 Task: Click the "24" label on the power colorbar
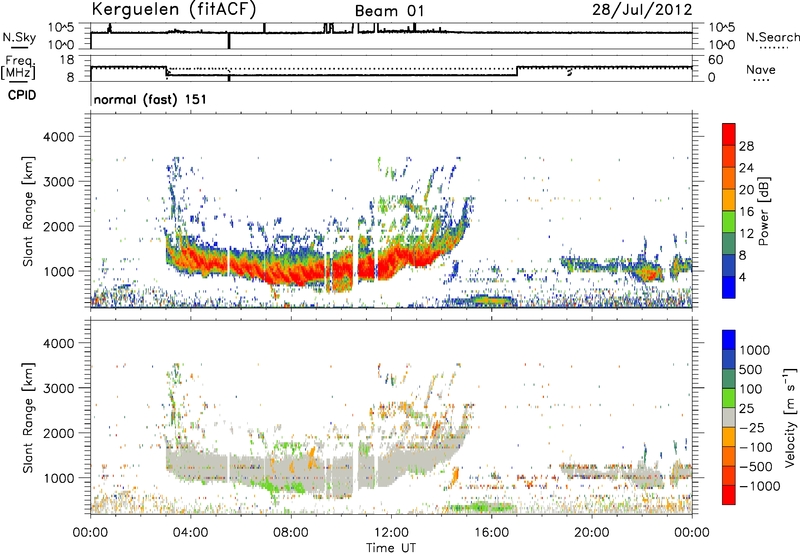click(x=746, y=168)
